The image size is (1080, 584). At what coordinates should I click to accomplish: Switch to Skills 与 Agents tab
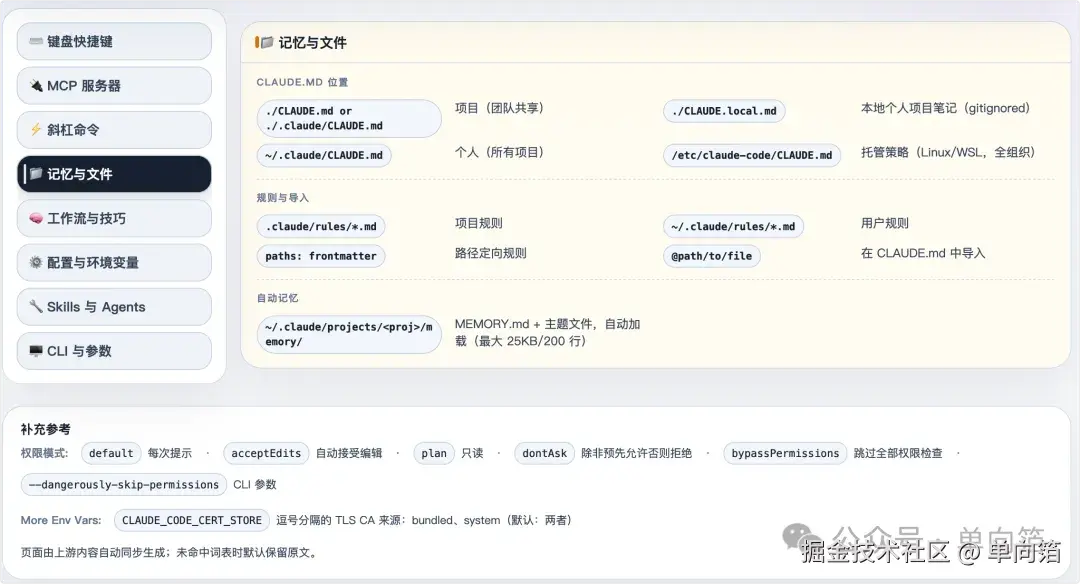tap(114, 306)
